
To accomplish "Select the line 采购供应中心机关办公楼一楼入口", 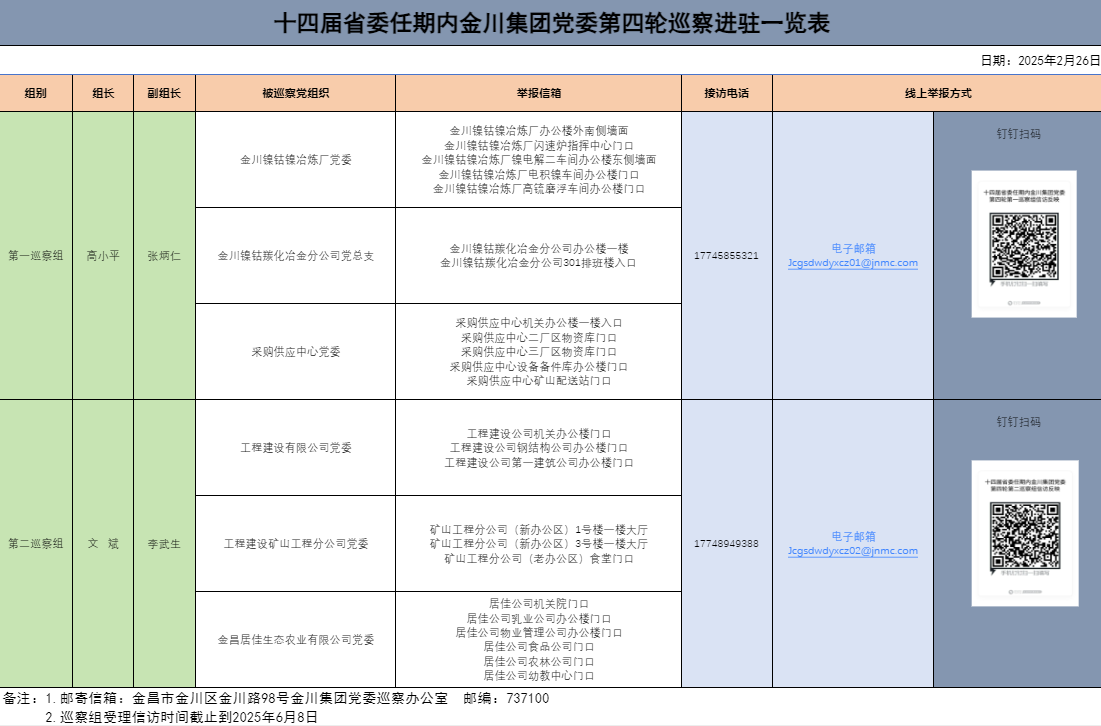I will coord(539,323).
